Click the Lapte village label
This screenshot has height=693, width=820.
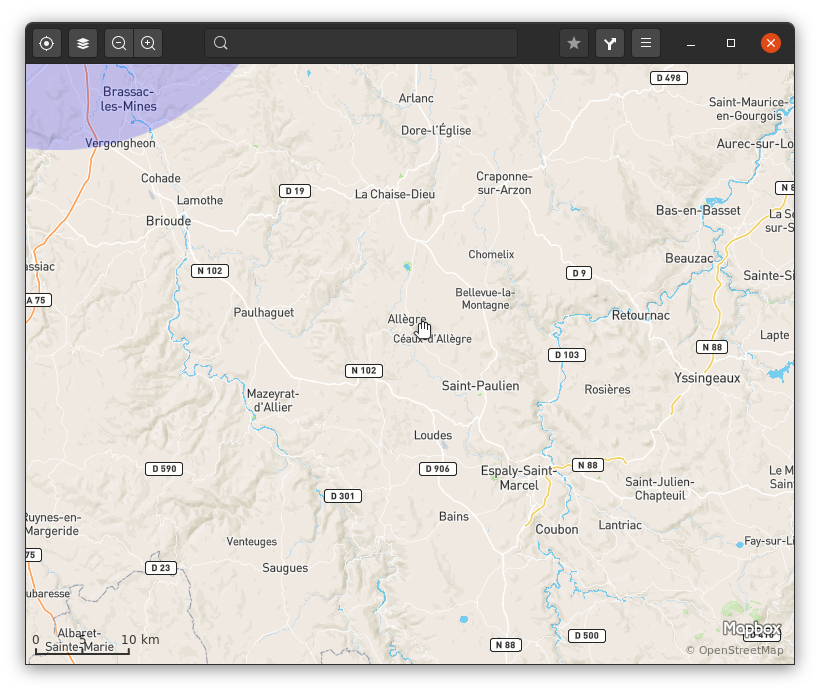pos(775,335)
